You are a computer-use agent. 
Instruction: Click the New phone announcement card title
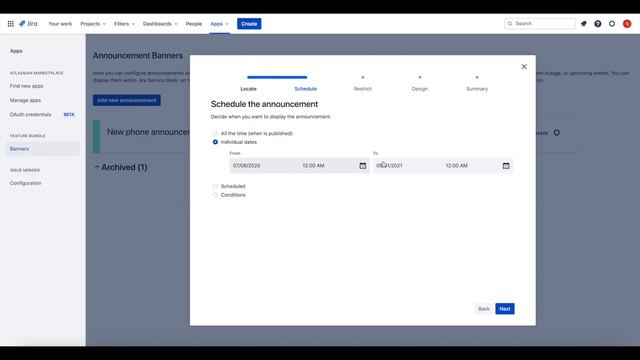[148, 132]
